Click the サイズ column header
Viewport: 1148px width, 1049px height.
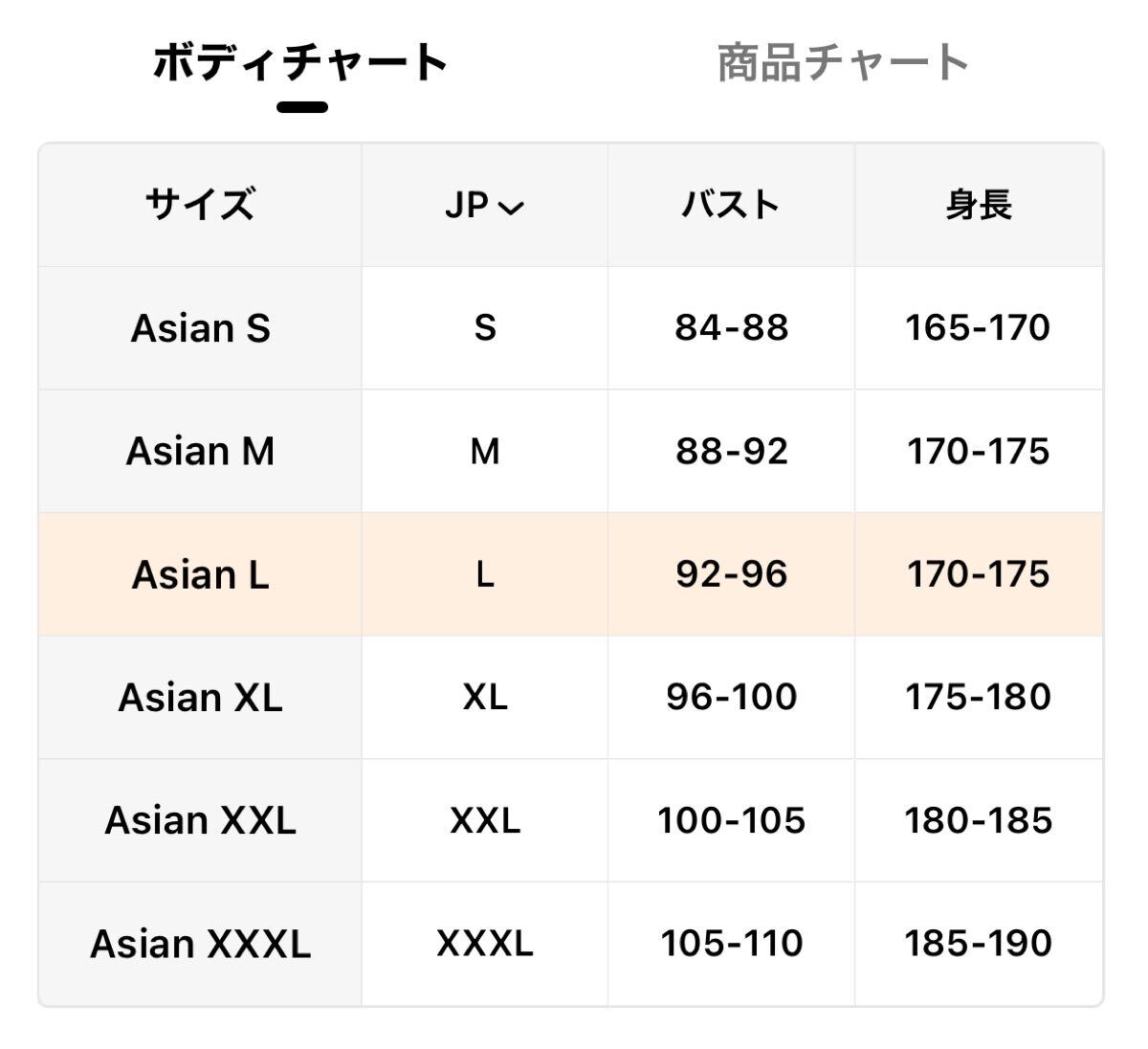point(200,206)
